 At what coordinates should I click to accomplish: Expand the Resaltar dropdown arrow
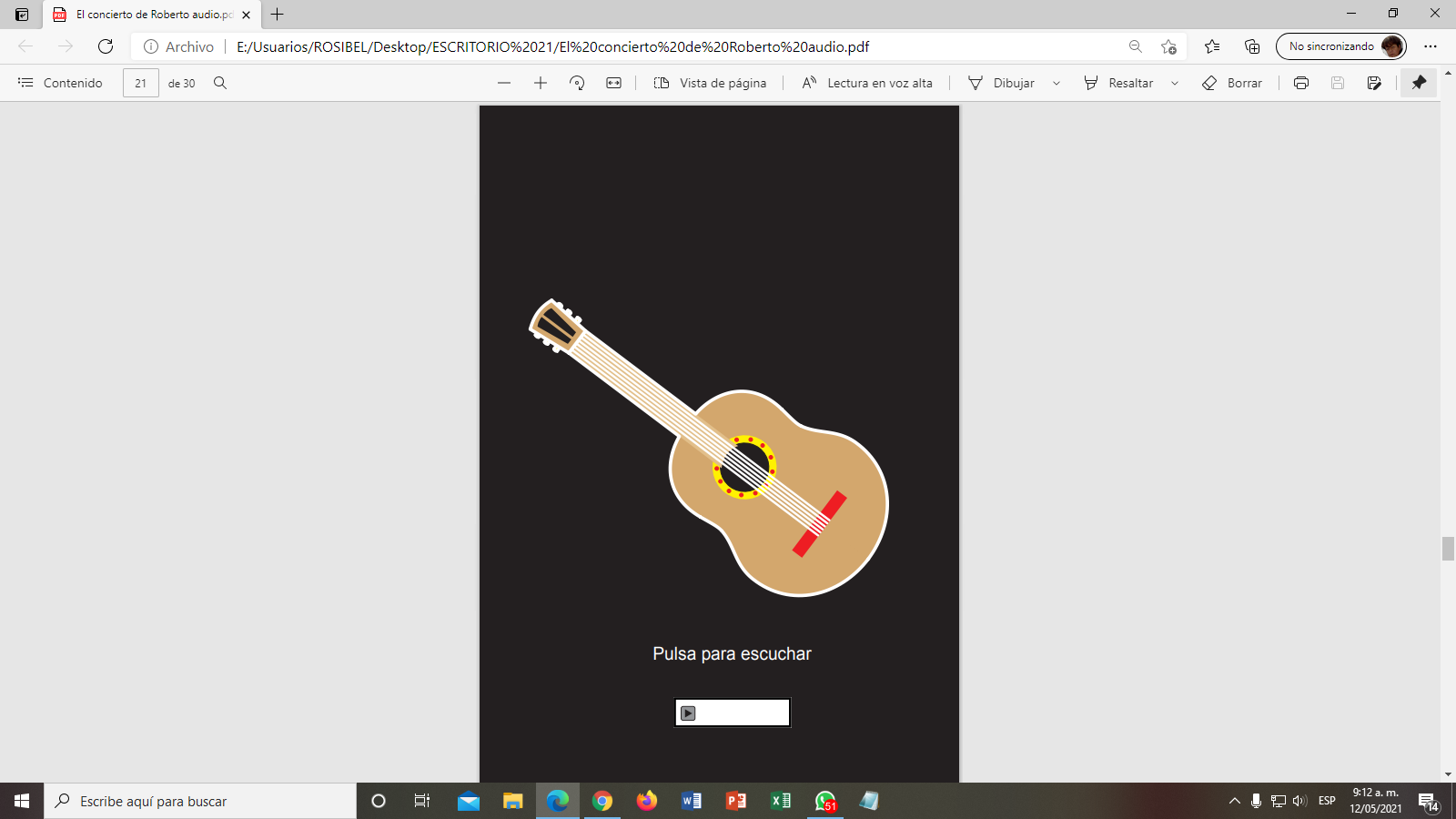[x=1175, y=83]
